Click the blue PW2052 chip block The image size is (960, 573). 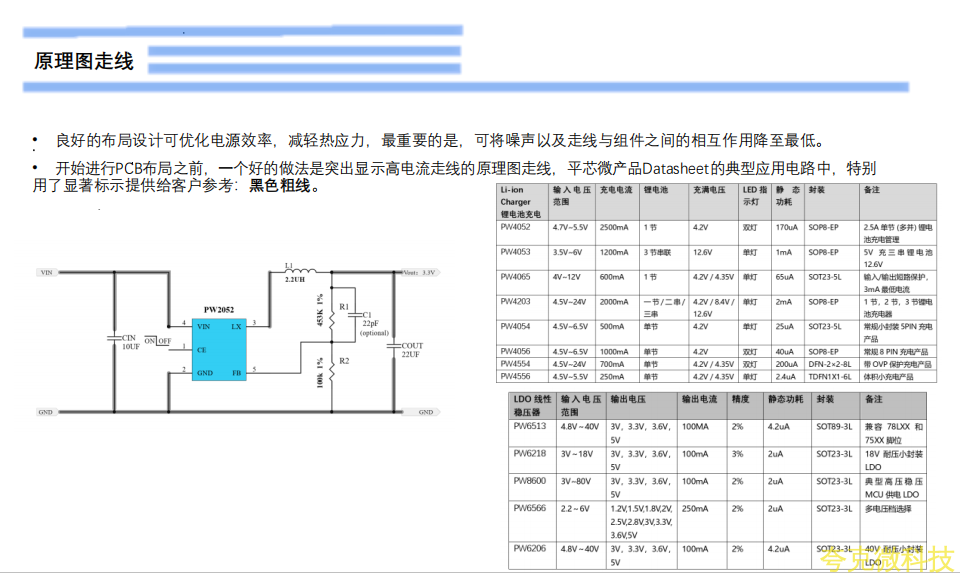219,347
